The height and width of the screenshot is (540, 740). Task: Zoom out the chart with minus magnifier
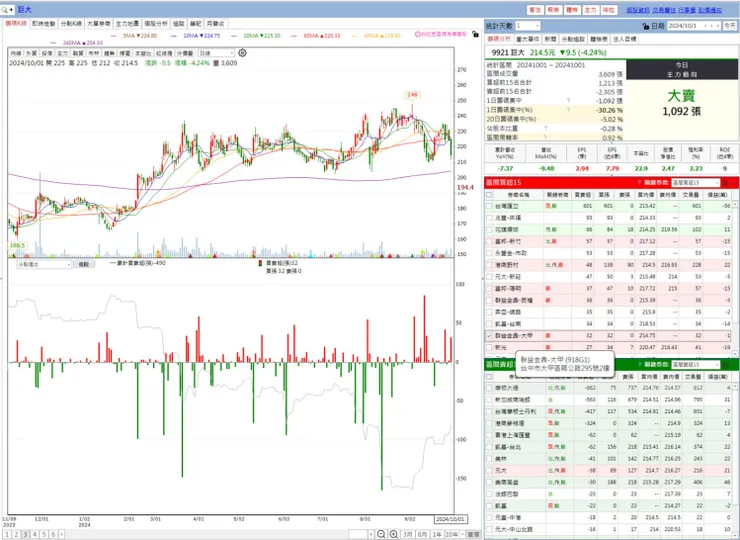point(381,534)
